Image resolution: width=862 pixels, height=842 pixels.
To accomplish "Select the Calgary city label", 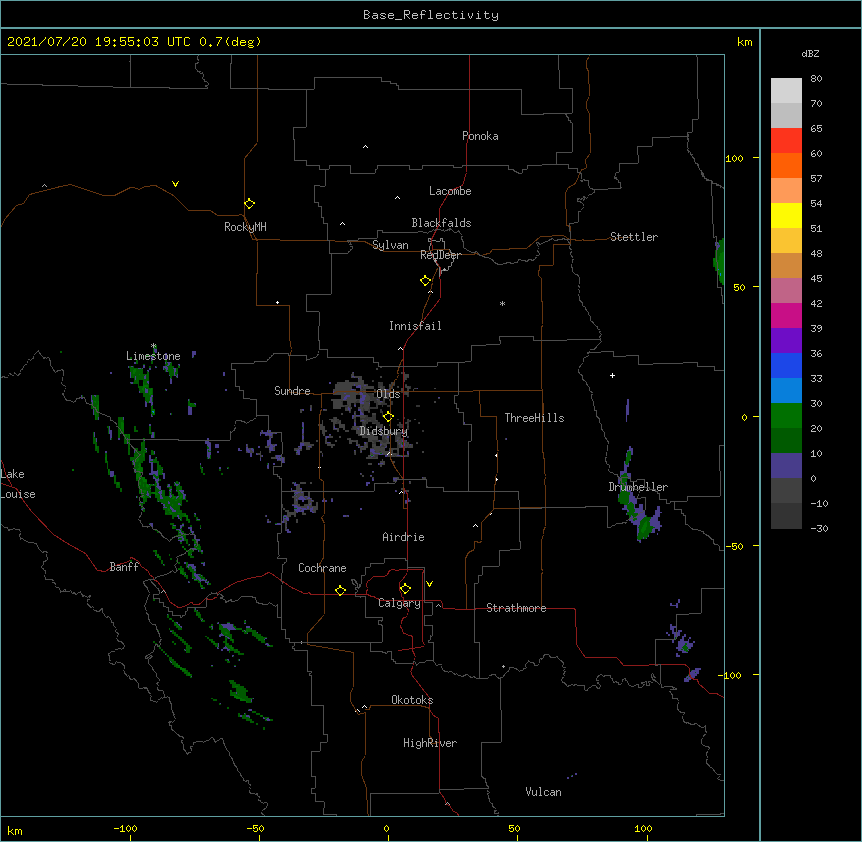I will 399,603.
